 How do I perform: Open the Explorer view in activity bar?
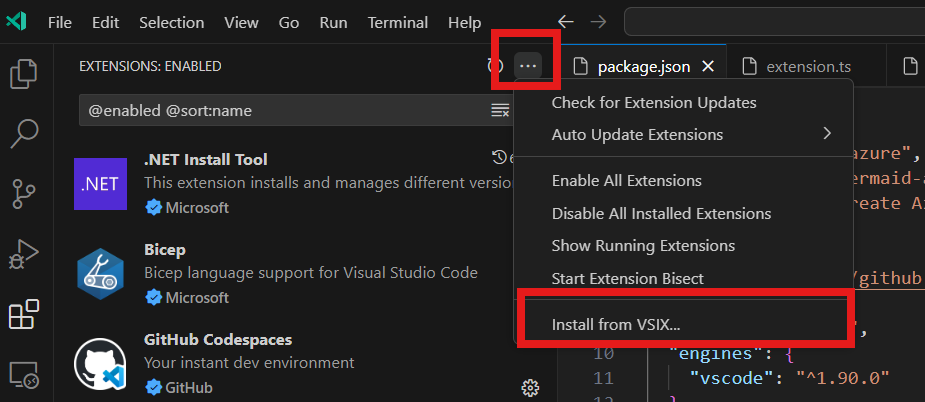click(x=24, y=74)
